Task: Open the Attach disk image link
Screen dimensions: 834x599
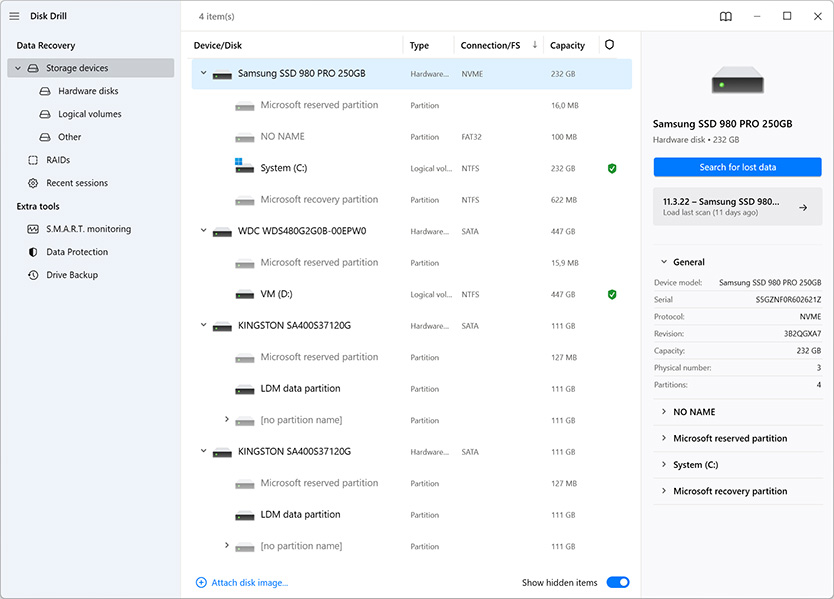Action: point(244,581)
